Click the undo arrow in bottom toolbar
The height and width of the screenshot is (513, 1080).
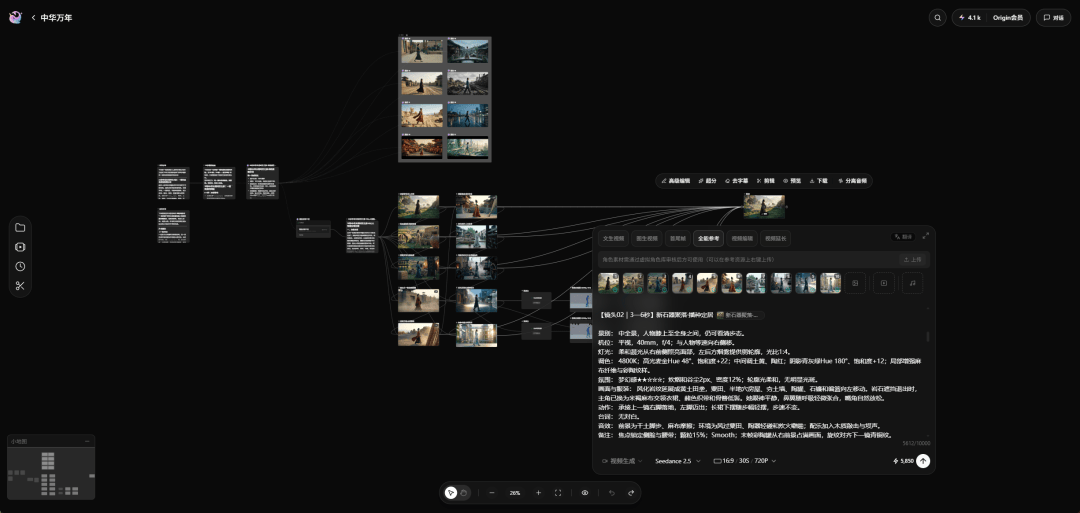(x=612, y=493)
